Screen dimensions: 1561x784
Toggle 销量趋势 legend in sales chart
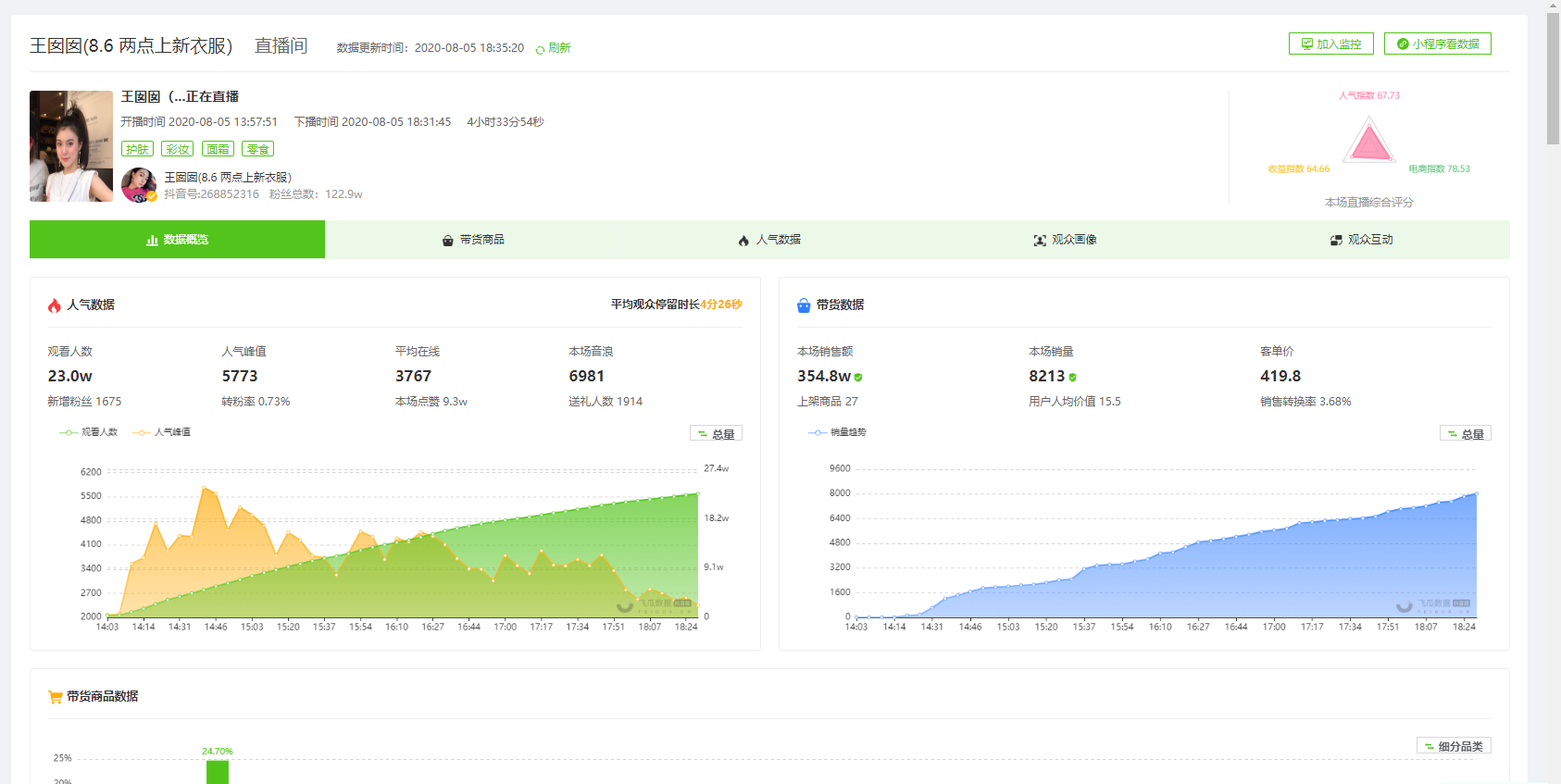pos(837,432)
